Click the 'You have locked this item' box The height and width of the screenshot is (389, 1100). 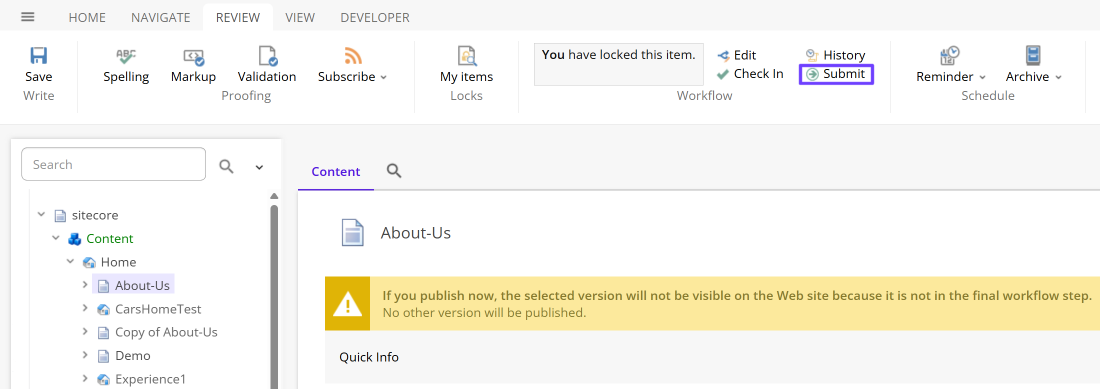[619, 64]
